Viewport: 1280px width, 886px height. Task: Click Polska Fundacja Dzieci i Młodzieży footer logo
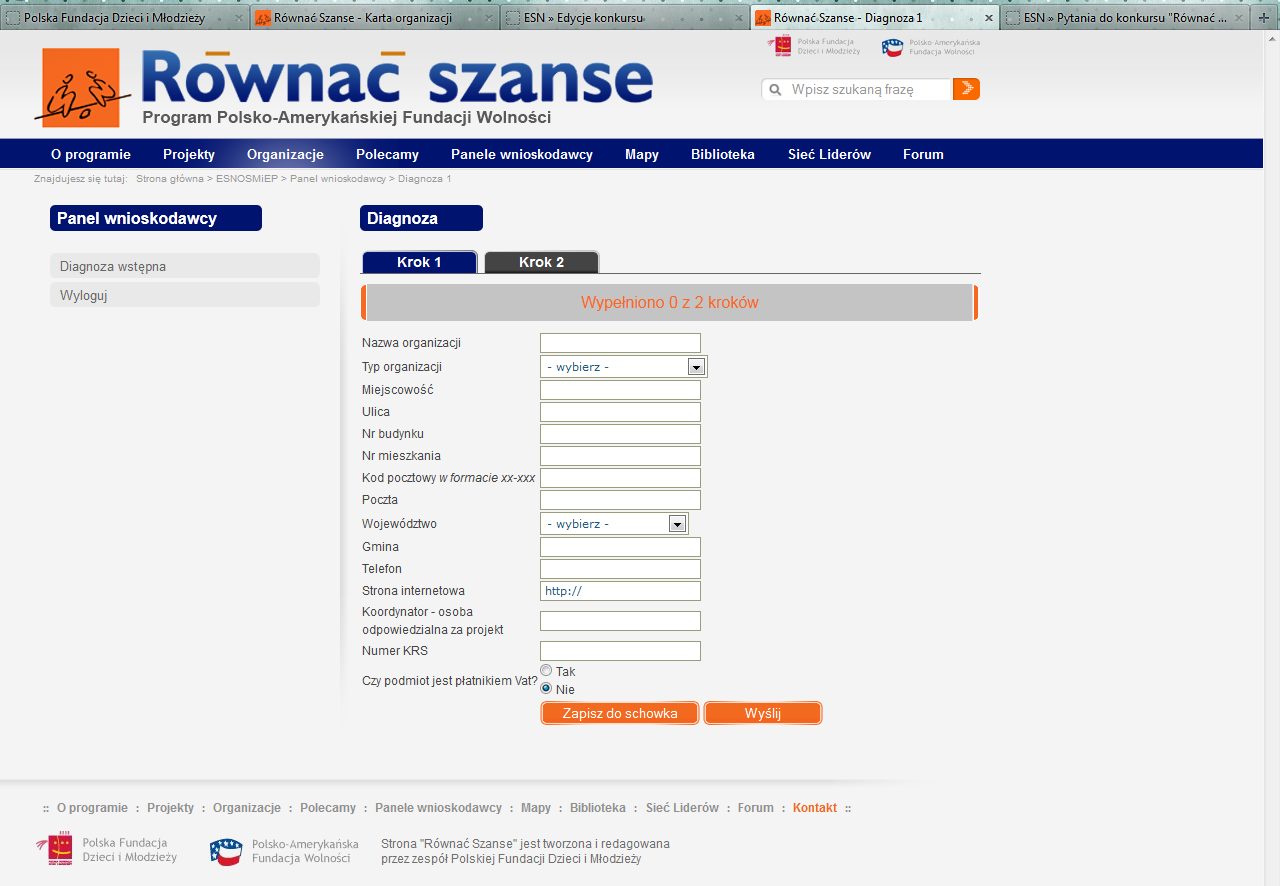107,850
